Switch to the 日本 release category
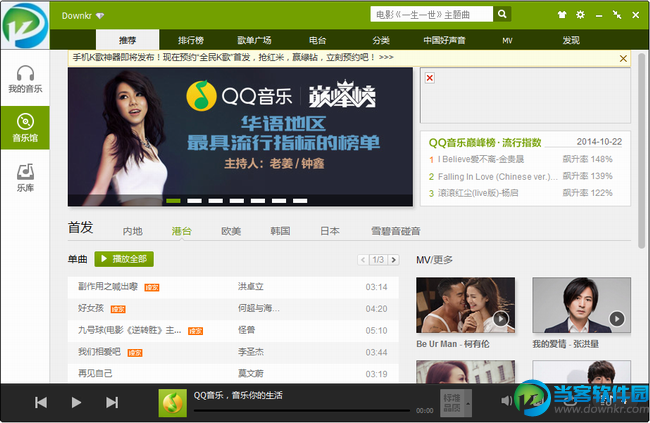650x423 pixels. point(330,231)
